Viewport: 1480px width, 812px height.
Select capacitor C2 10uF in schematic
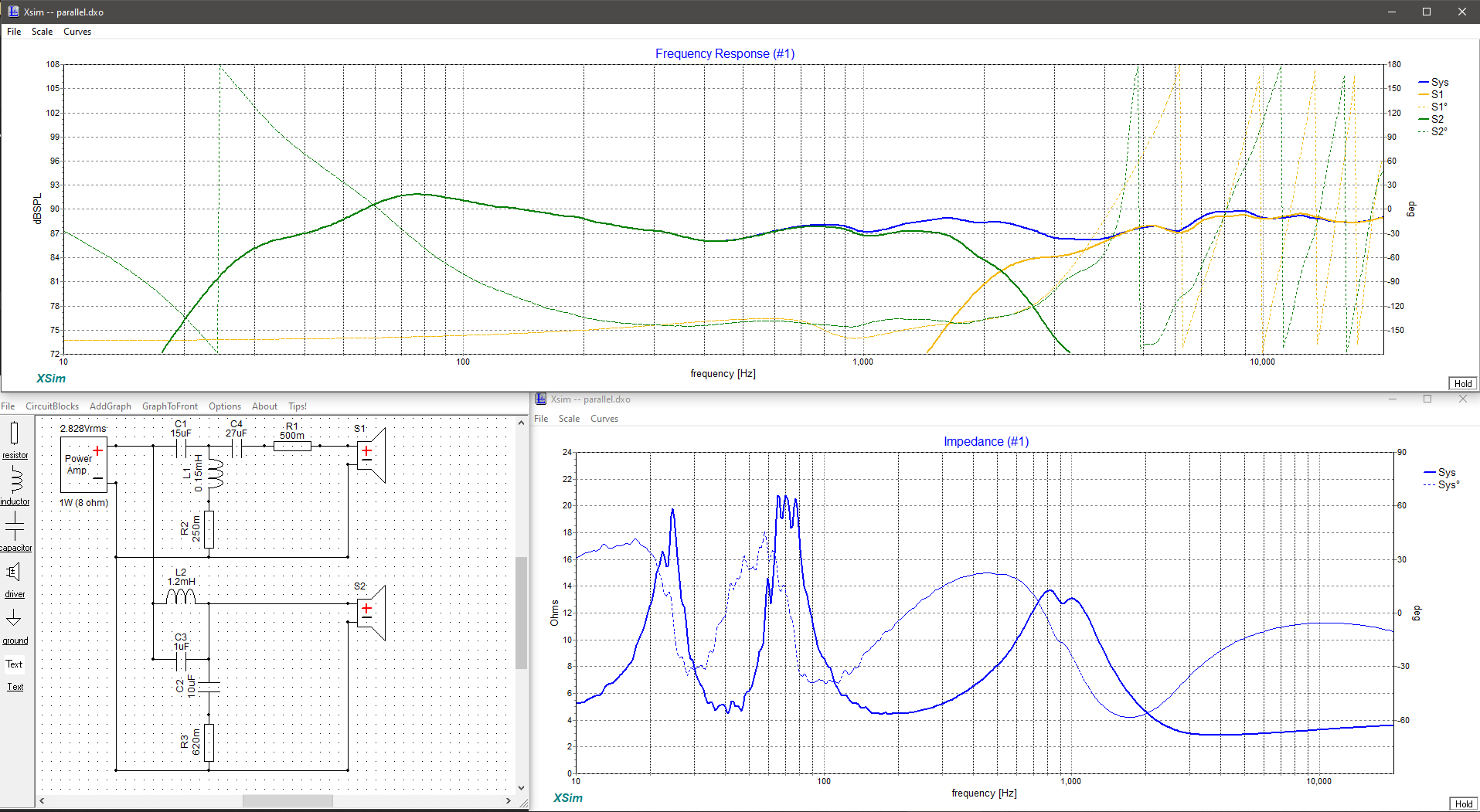click(209, 686)
